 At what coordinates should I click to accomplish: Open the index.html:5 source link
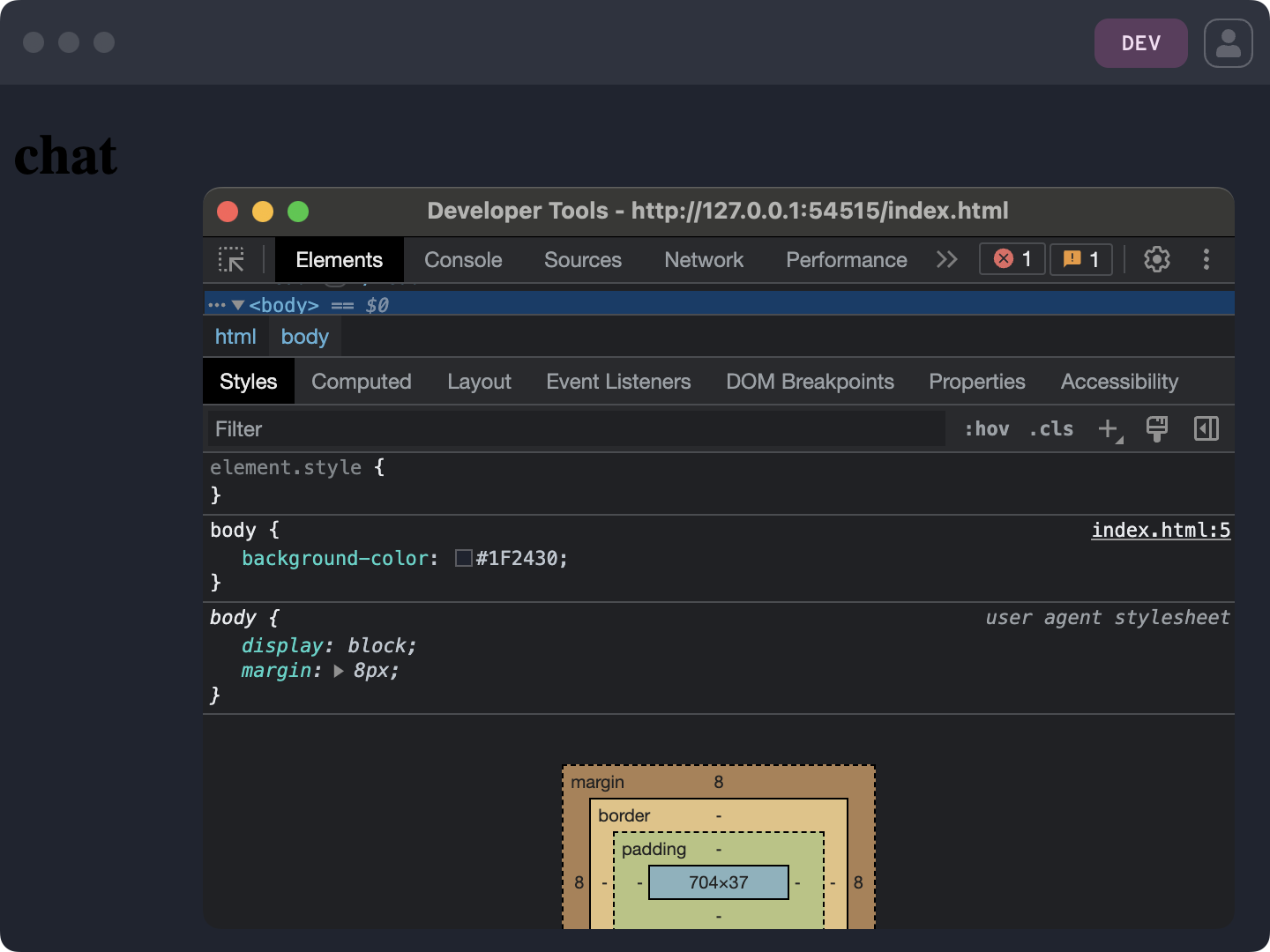click(1161, 530)
